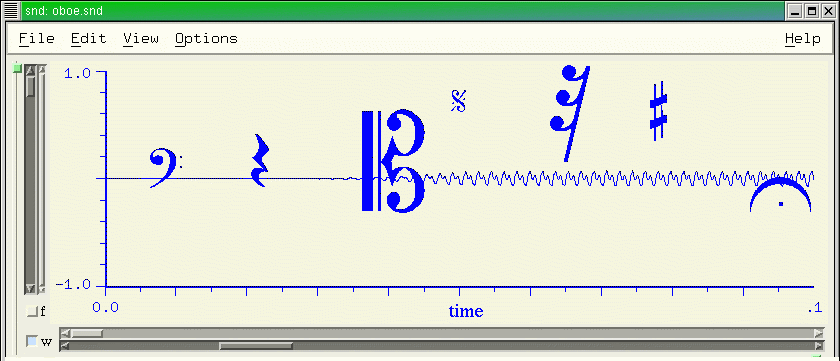Click the '.1' x-axis end label
The image size is (840, 361).
point(814,307)
